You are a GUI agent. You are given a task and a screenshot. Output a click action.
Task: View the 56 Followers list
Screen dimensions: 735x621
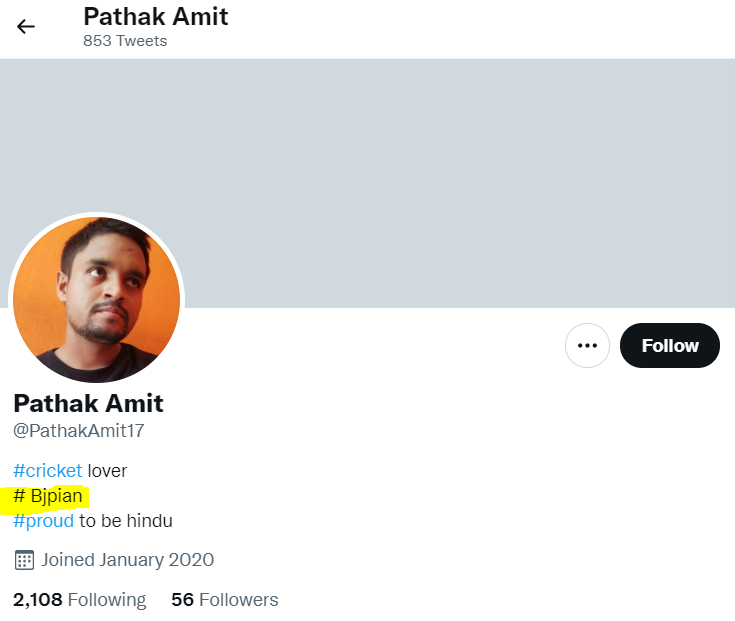pos(225,600)
